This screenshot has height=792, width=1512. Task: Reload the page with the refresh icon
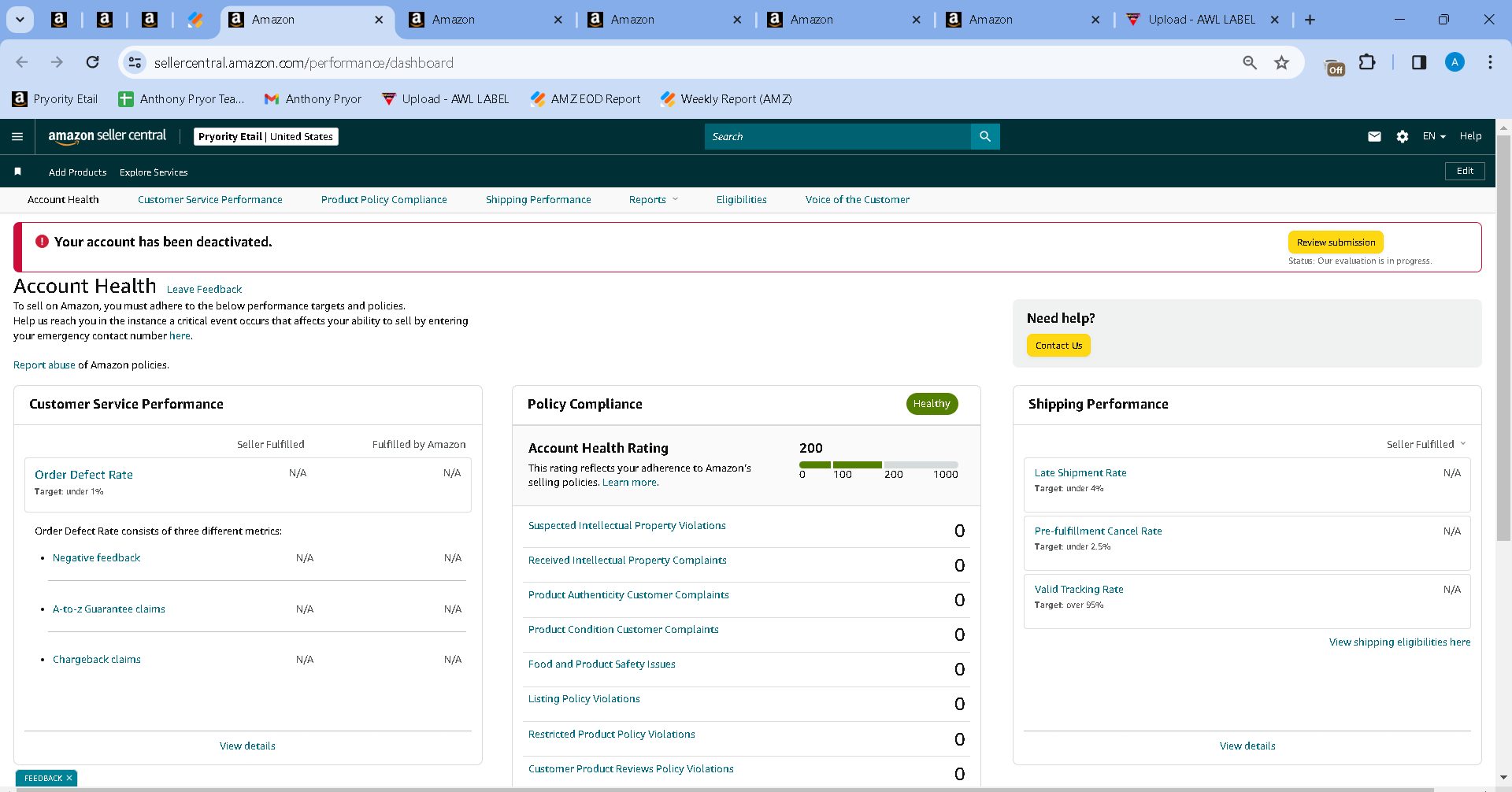point(93,62)
